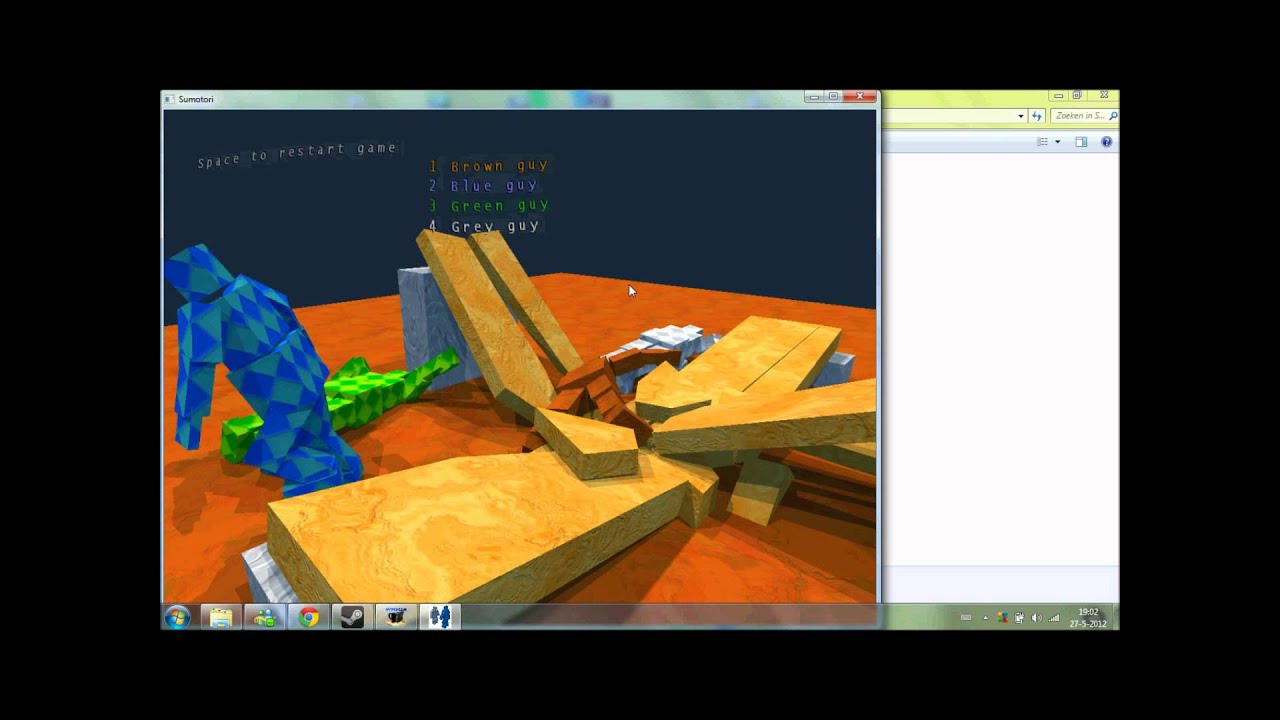Open the Action Center flag icon
The height and width of the screenshot is (720, 1280).
click(x=1003, y=618)
